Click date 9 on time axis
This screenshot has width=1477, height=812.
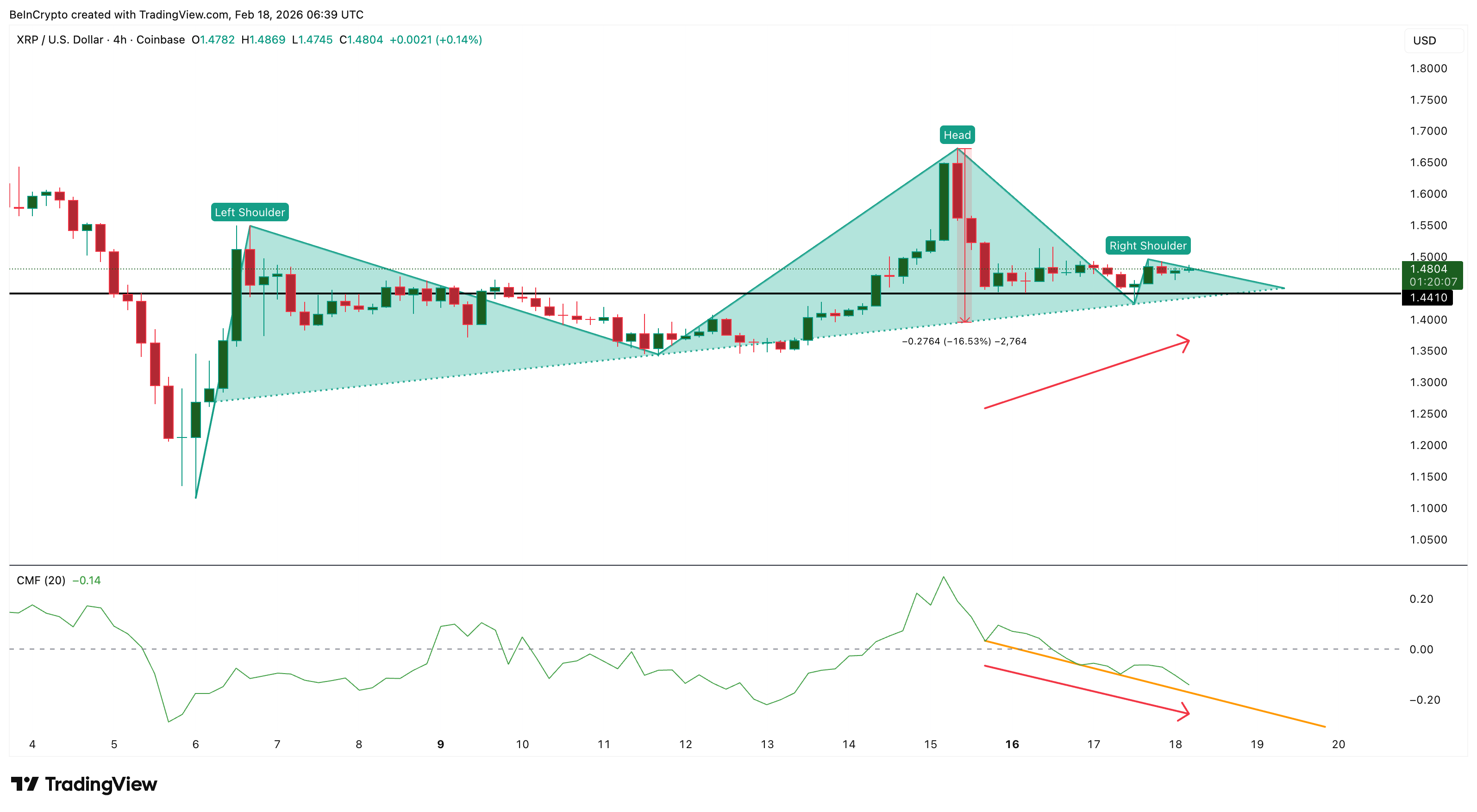[x=440, y=744]
